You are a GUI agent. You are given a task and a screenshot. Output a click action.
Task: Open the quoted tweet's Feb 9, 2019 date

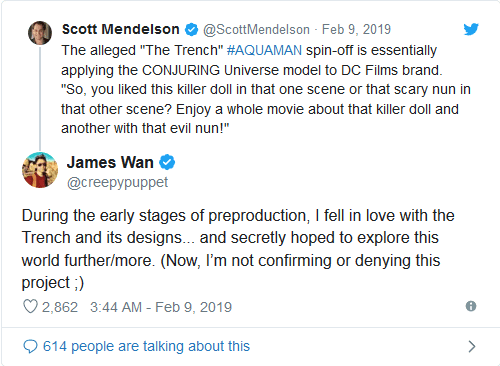point(356,30)
